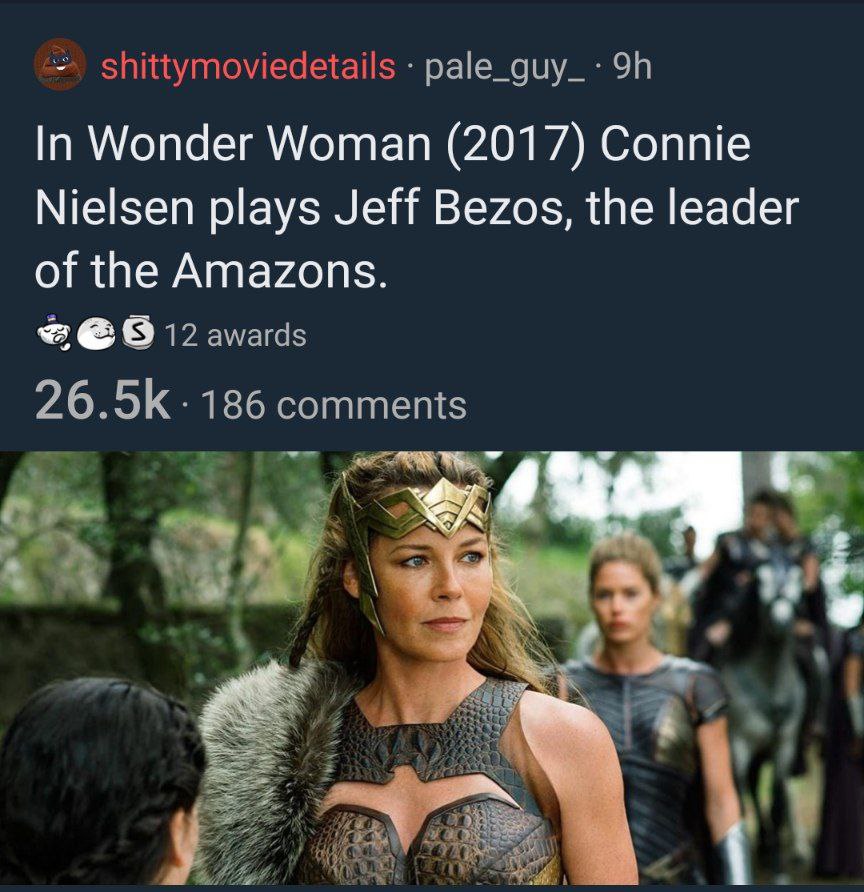
Task: Click the queen's face in the post image
Action: [438, 592]
